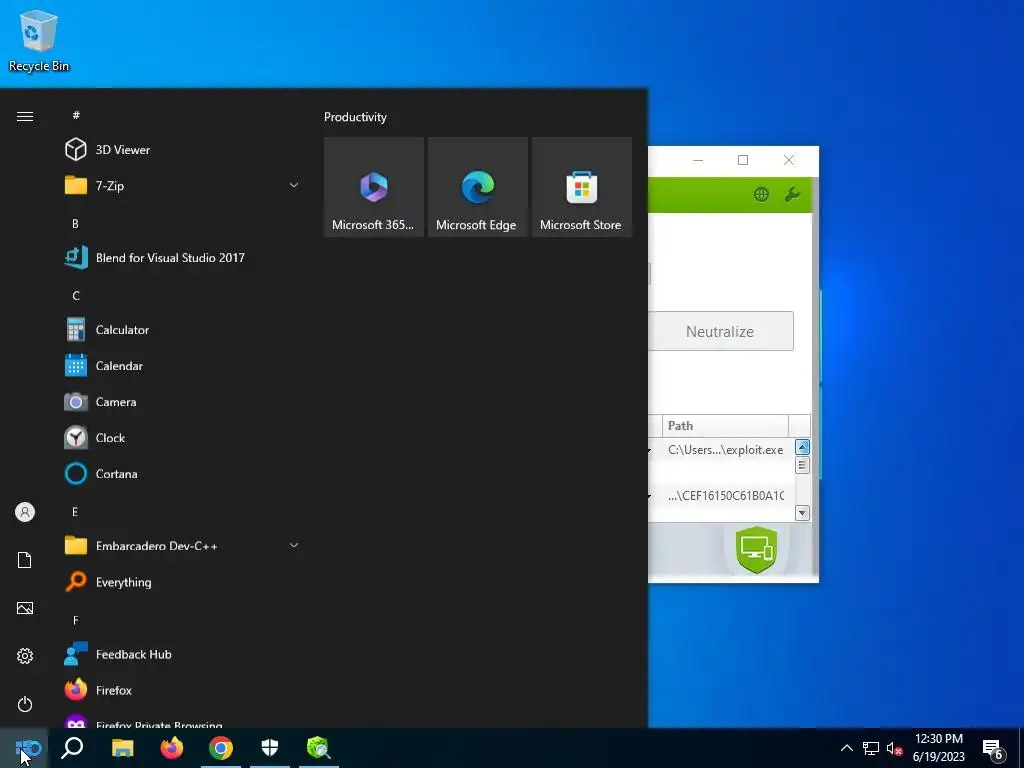The image size is (1024, 768).
Task: Open the Calendar app
Action: coord(183,366)
